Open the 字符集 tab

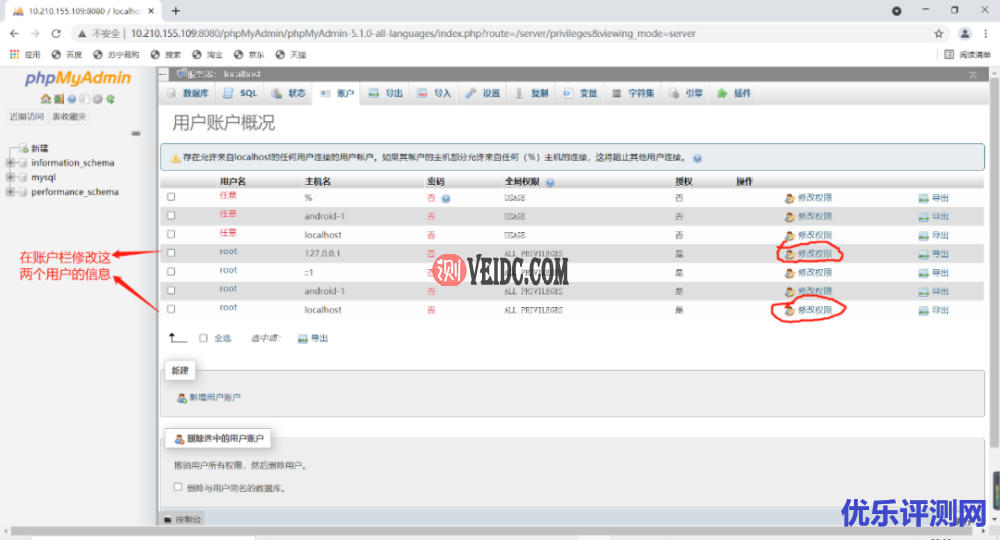click(633, 94)
